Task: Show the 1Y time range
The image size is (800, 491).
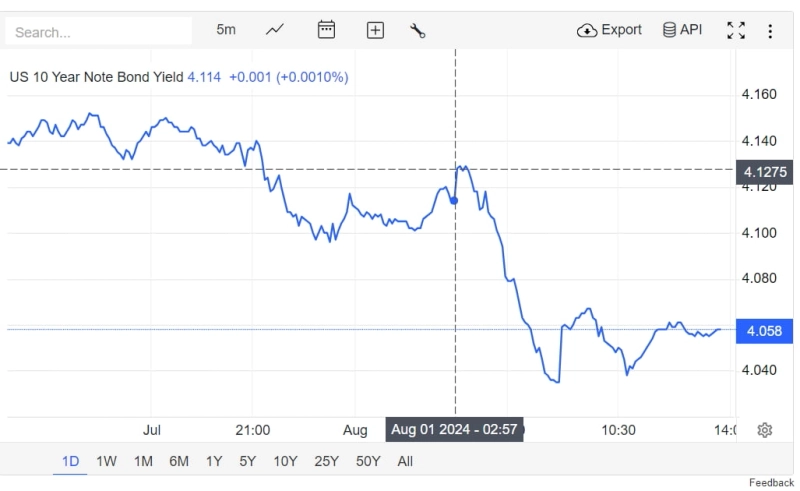Action: [x=214, y=461]
